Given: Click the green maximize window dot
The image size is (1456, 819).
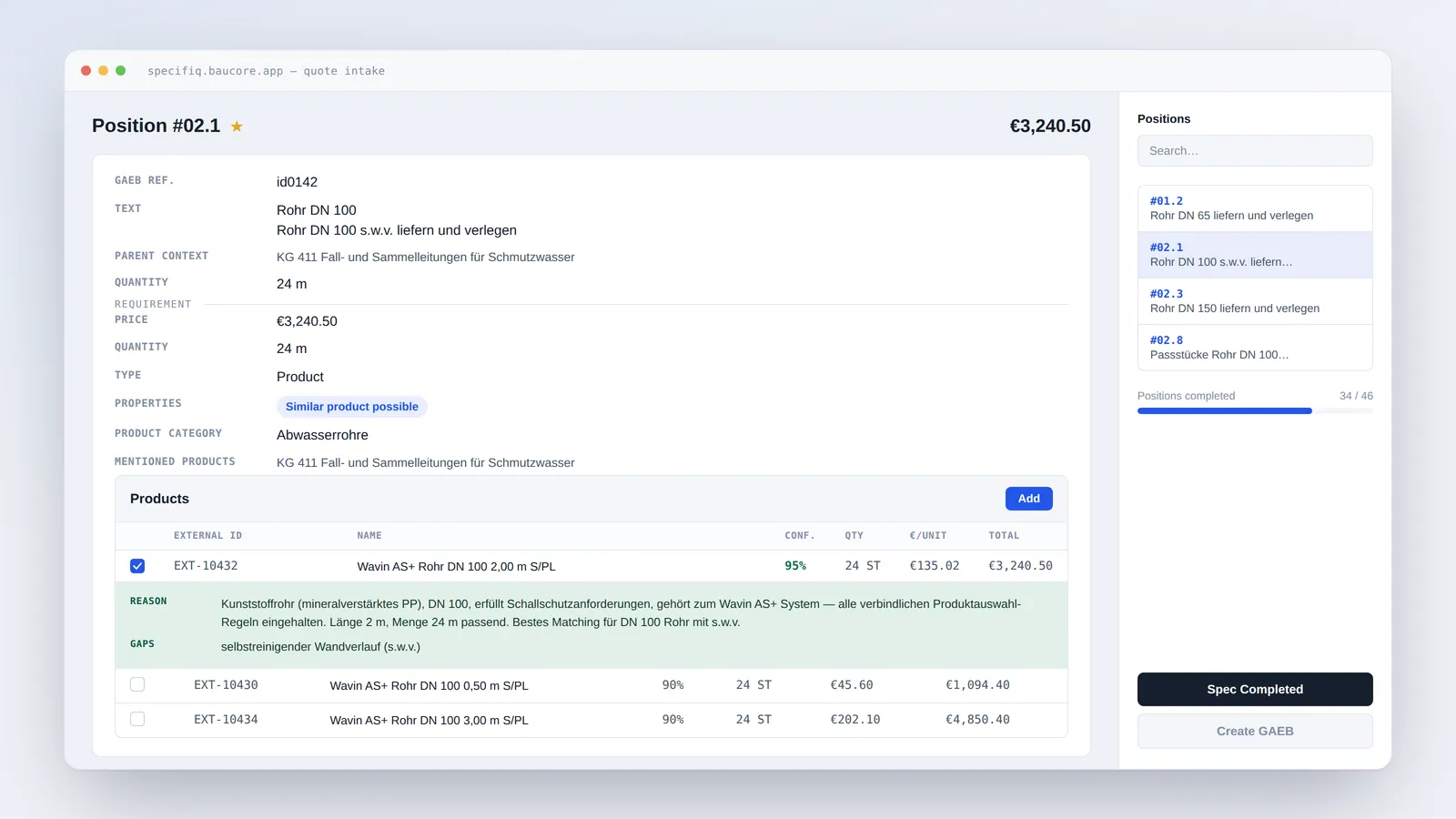Looking at the screenshot, I should 121,71.
